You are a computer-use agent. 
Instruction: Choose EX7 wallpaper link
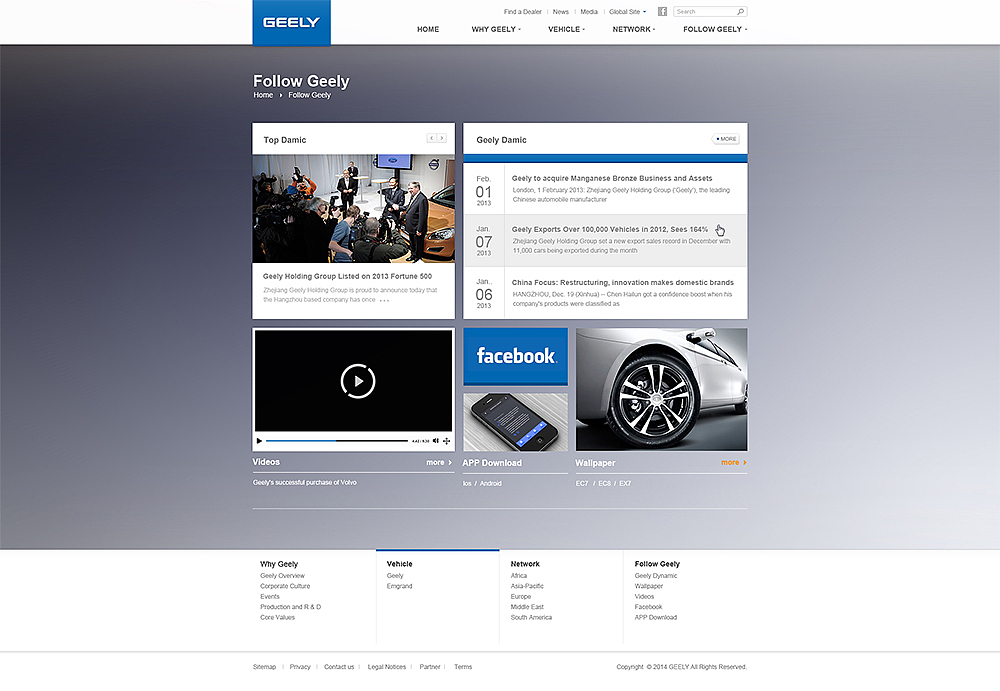(x=625, y=484)
